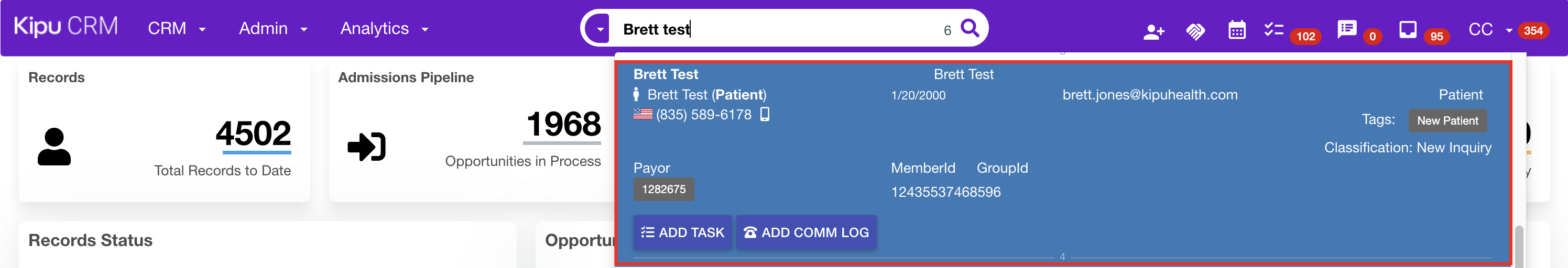Screen dimensions: 1568x268
Task: Open the notes icon with 95 badge
Action: coord(1408,29)
